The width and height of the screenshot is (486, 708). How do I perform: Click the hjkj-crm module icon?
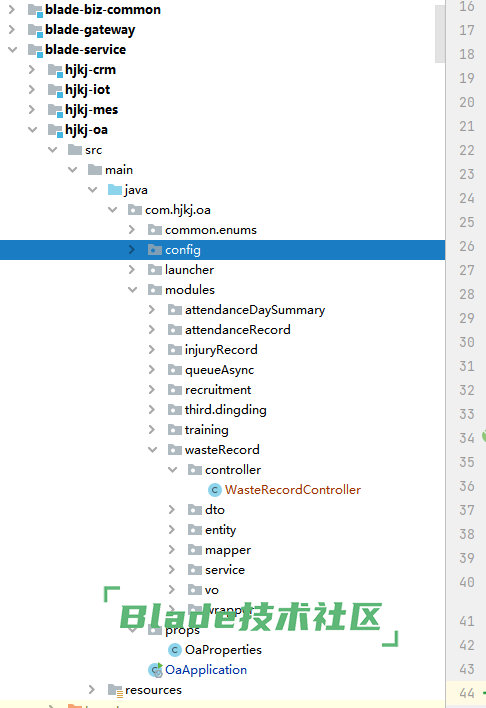pyautogui.click(x=55, y=70)
